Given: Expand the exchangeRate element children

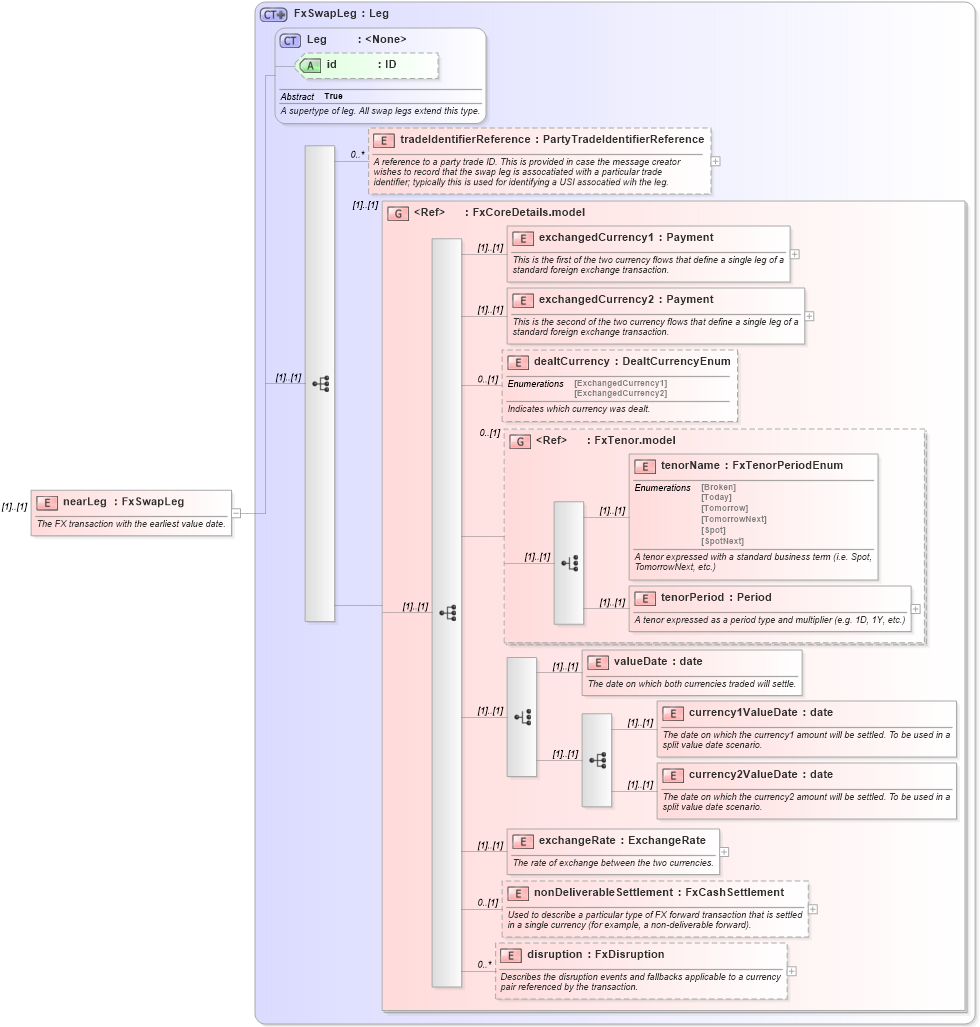Looking at the screenshot, I should 722,852.
